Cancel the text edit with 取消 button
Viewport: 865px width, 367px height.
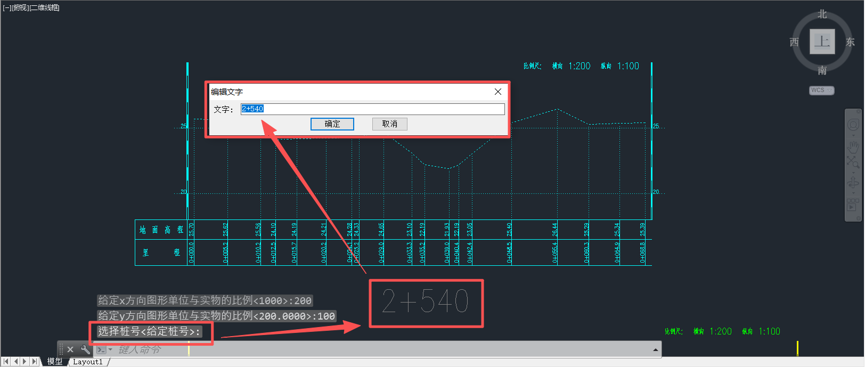(x=389, y=124)
